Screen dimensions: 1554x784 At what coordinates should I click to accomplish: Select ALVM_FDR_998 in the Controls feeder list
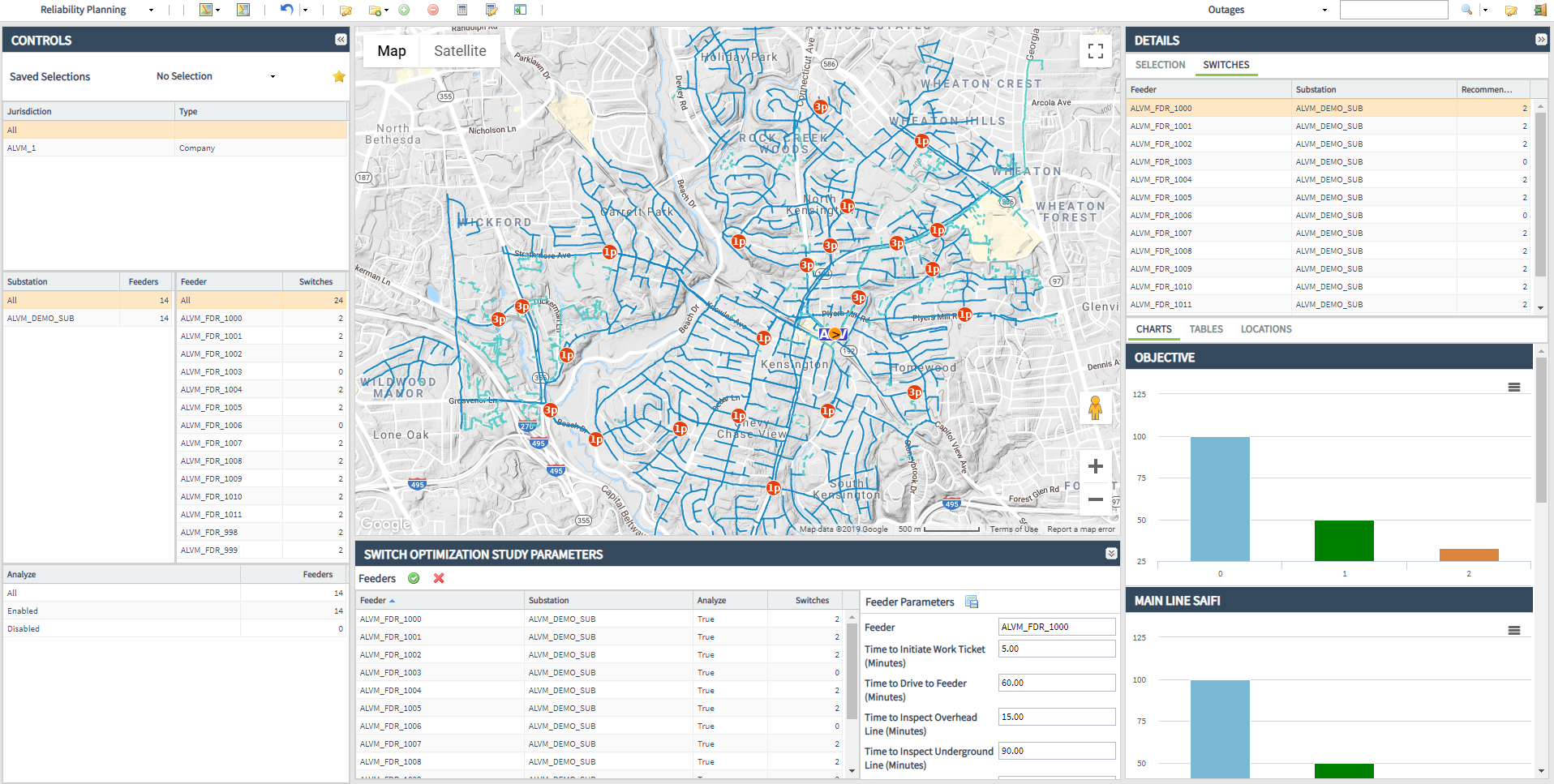coord(261,532)
